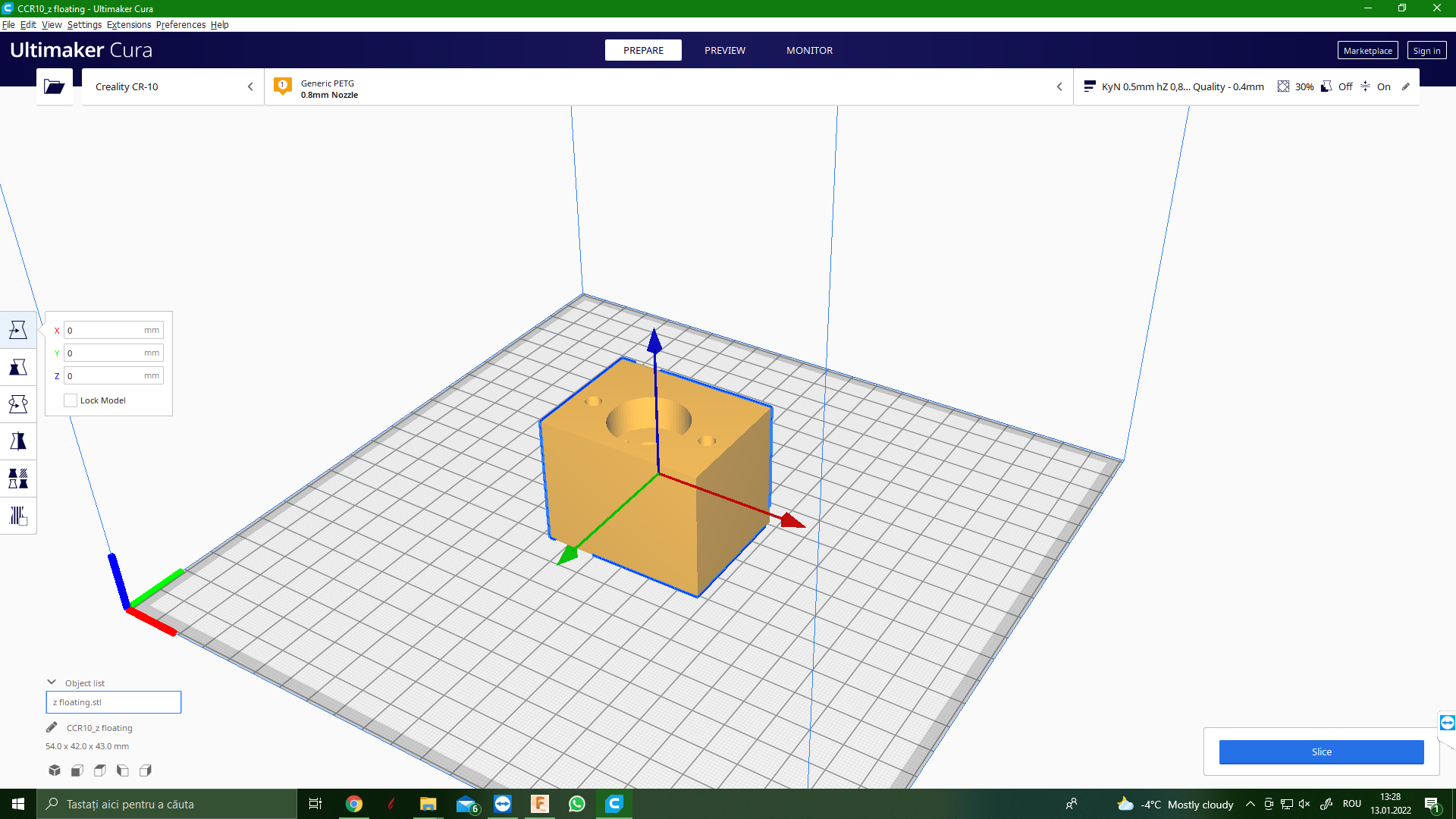The width and height of the screenshot is (1456, 819).
Task: Click the Open File folder icon
Action: (x=54, y=86)
